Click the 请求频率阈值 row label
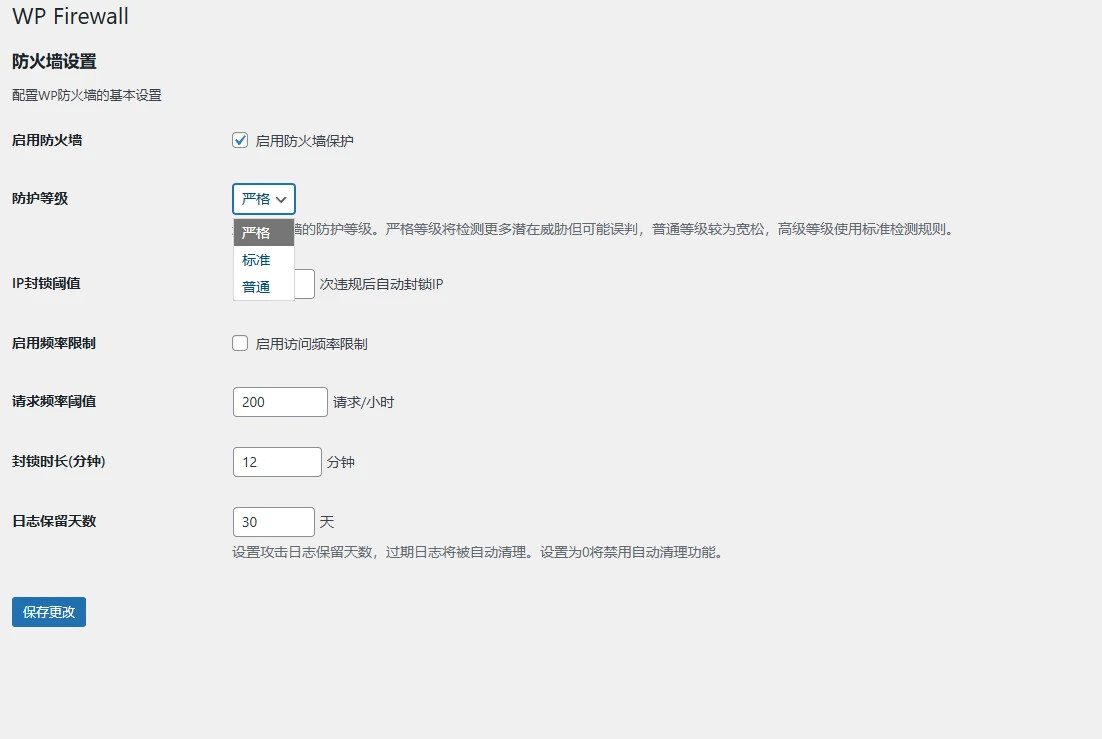The height and width of the screenshot is (739, 1102). (54, 401)
